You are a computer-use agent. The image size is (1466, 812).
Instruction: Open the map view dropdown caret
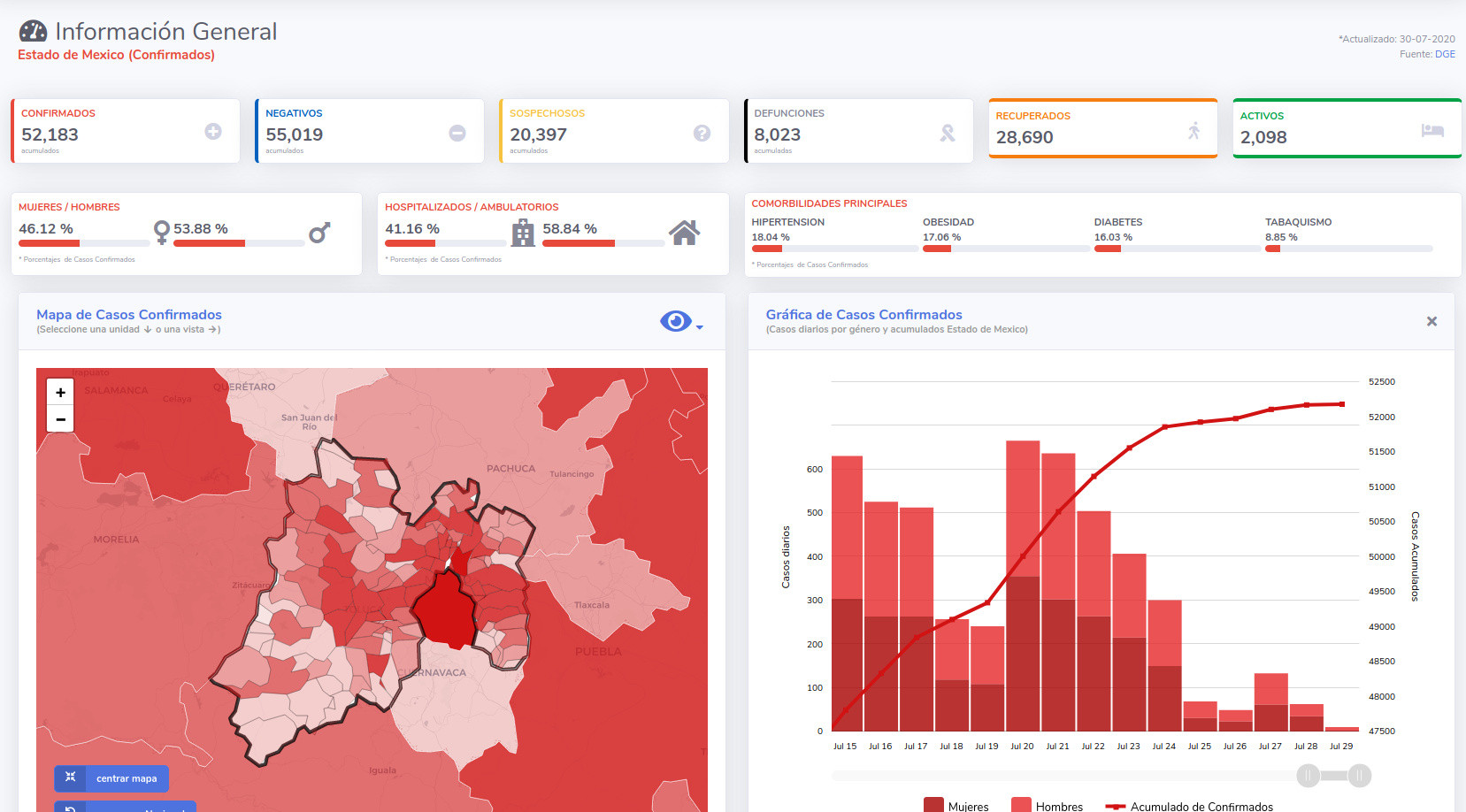(700, 327)
